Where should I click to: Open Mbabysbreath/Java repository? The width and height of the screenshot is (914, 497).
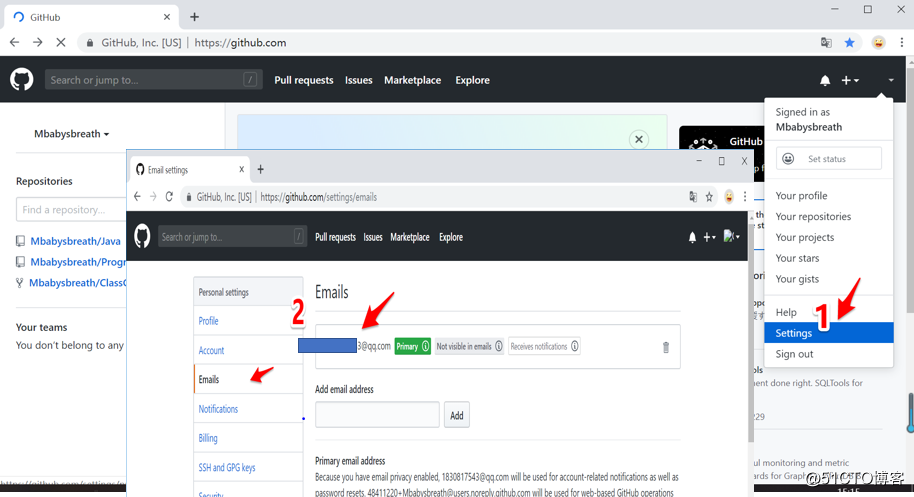(x=75, y=241)
